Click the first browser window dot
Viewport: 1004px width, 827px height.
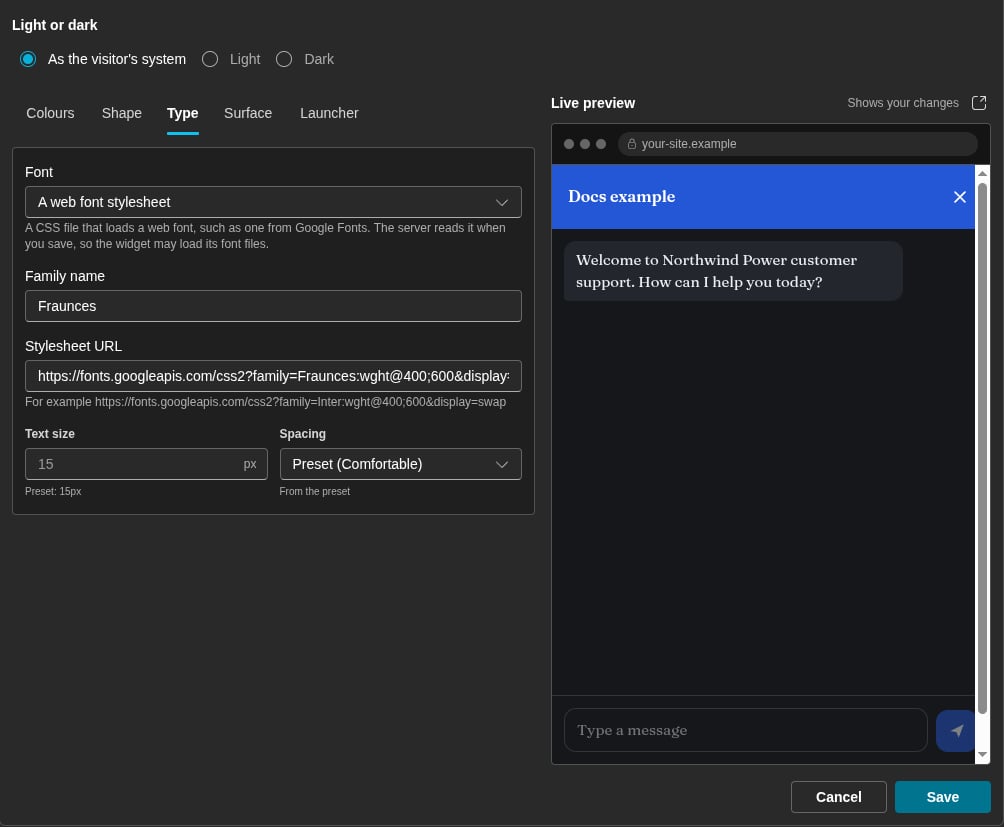pyautogui.click(x=569, y=144)
